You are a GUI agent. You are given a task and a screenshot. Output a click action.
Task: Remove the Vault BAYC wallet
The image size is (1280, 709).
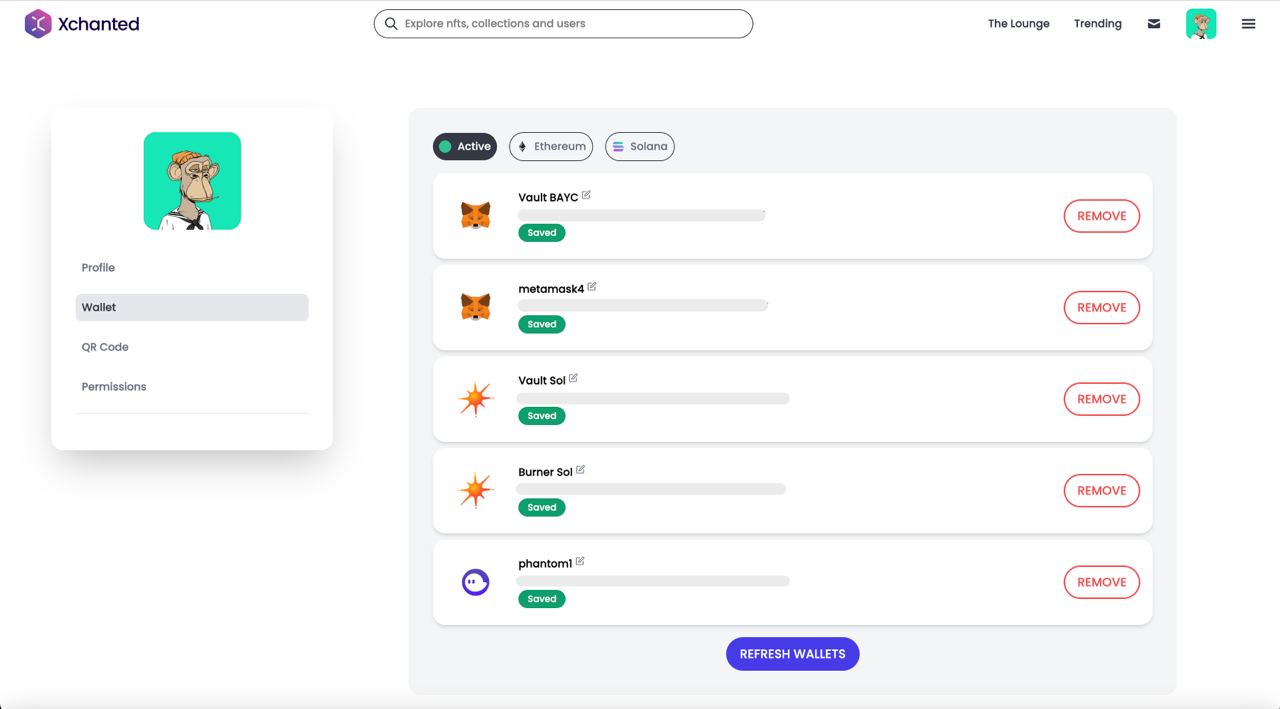pos(1102,216)
